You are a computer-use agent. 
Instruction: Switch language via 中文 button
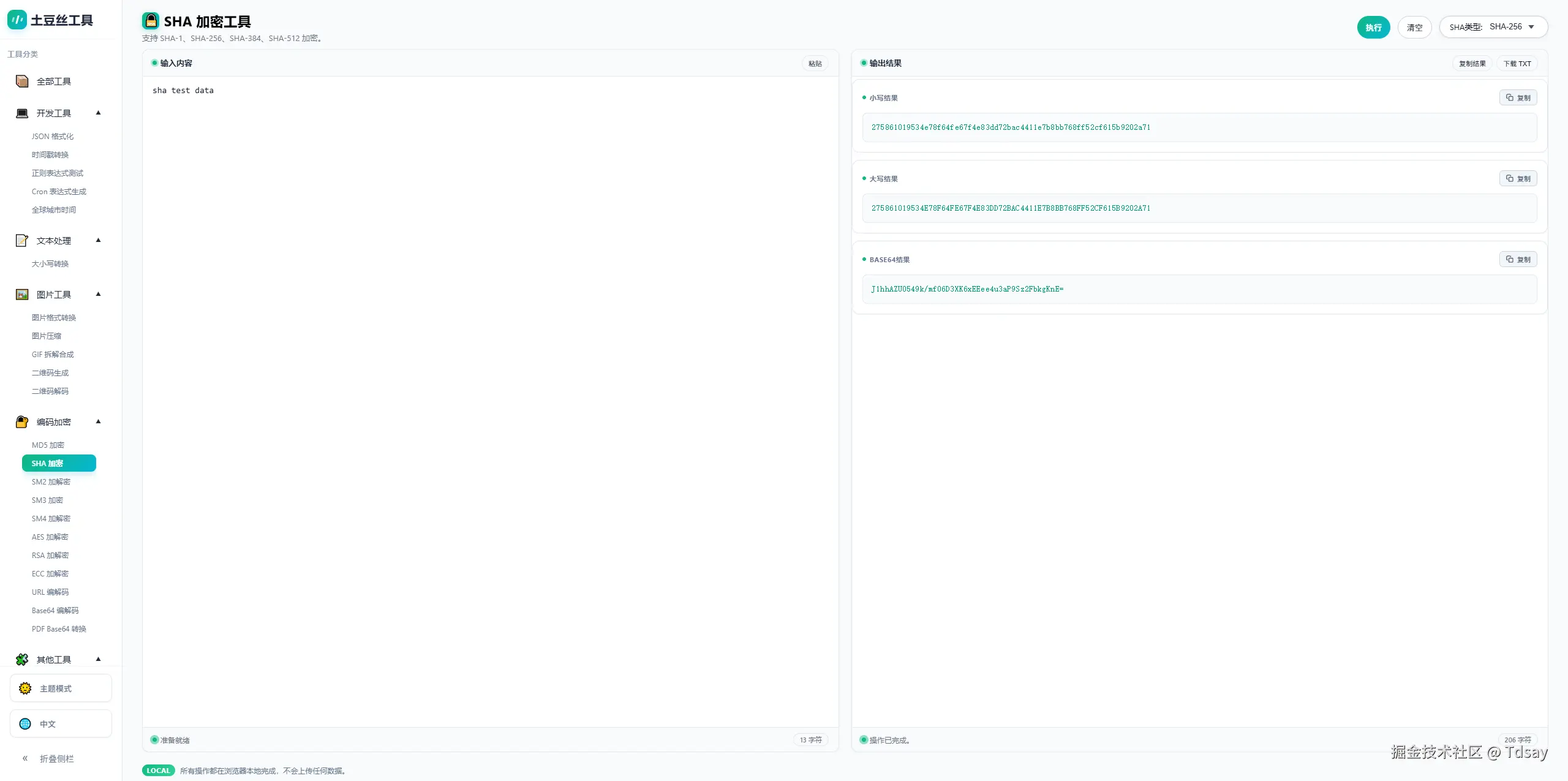[61, 724]
